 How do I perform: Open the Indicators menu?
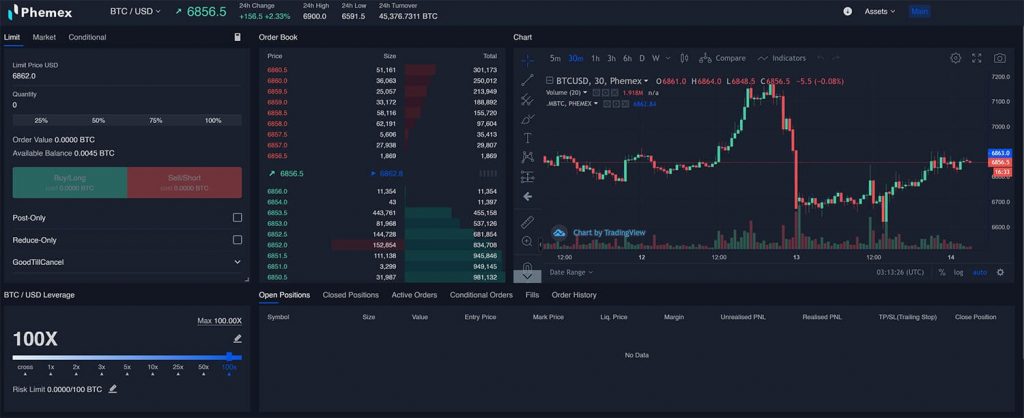(x=782, y=58)
